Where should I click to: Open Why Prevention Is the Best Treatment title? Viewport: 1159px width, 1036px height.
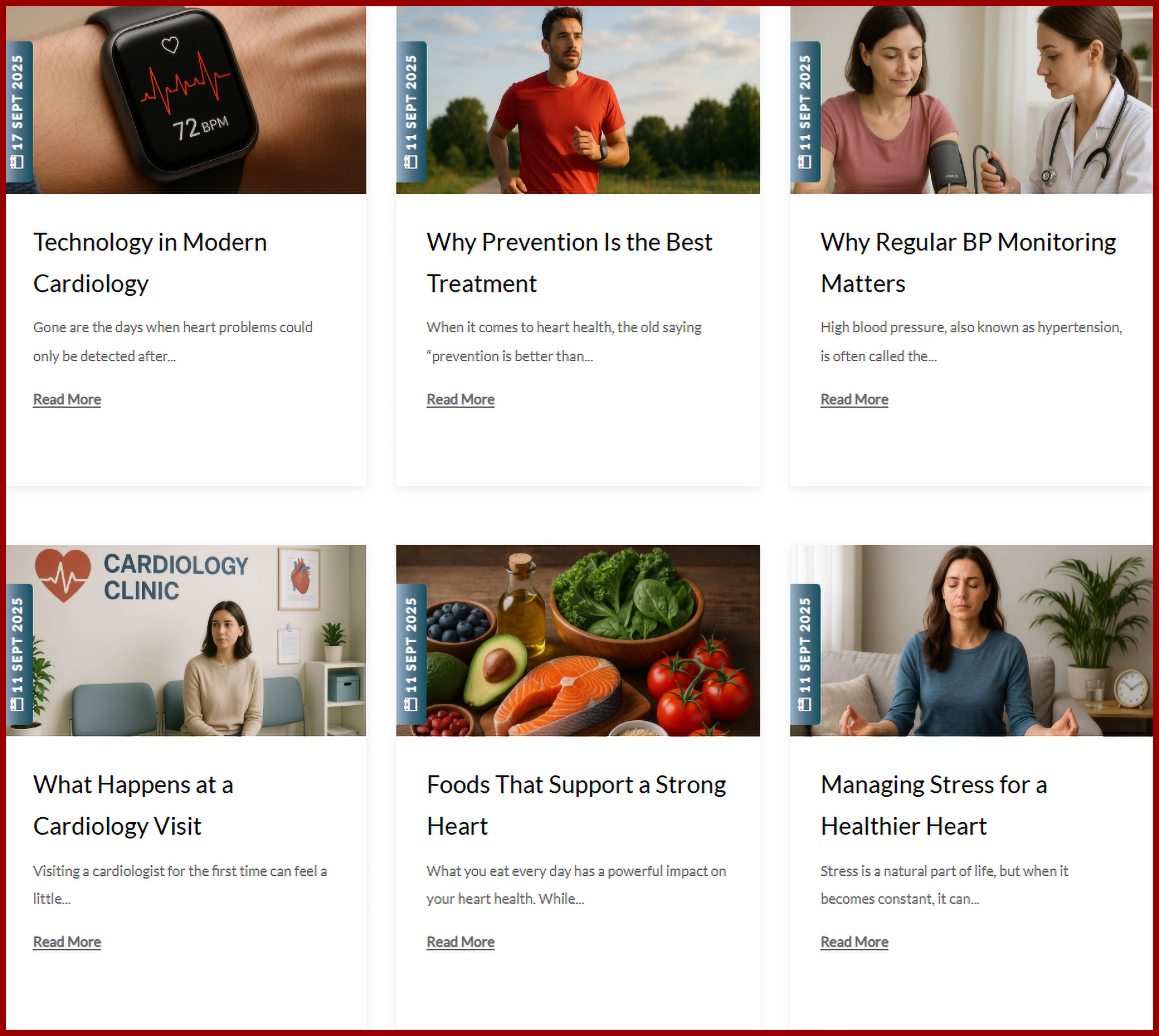pyautogui.click(x=569, y=263)
